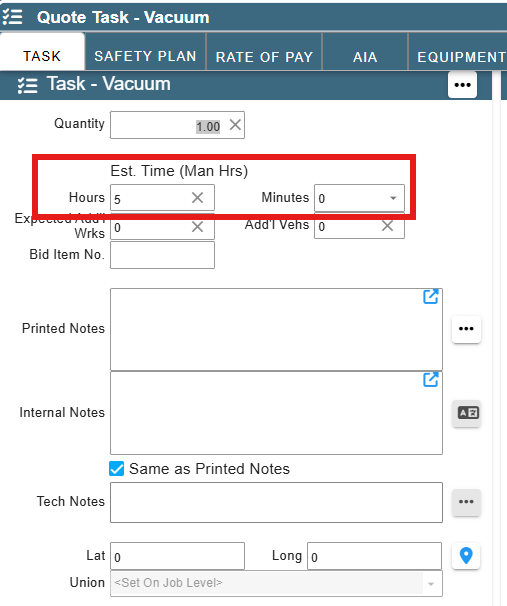Screen dimensions: 507x606
Task: Clear the Quantity field with X
Action: 235,125
